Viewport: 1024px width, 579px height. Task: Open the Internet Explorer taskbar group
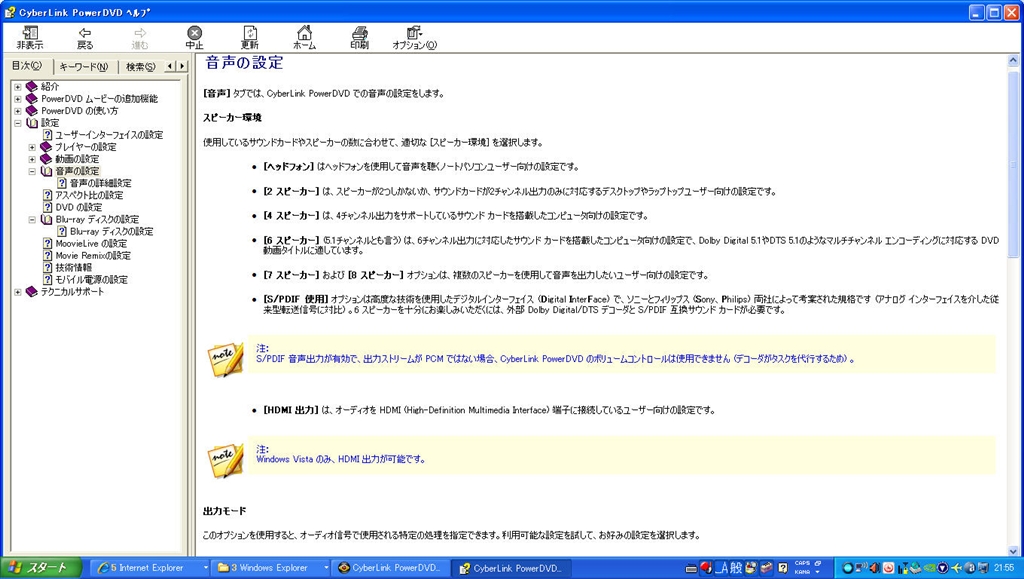(x=150, y=568)
